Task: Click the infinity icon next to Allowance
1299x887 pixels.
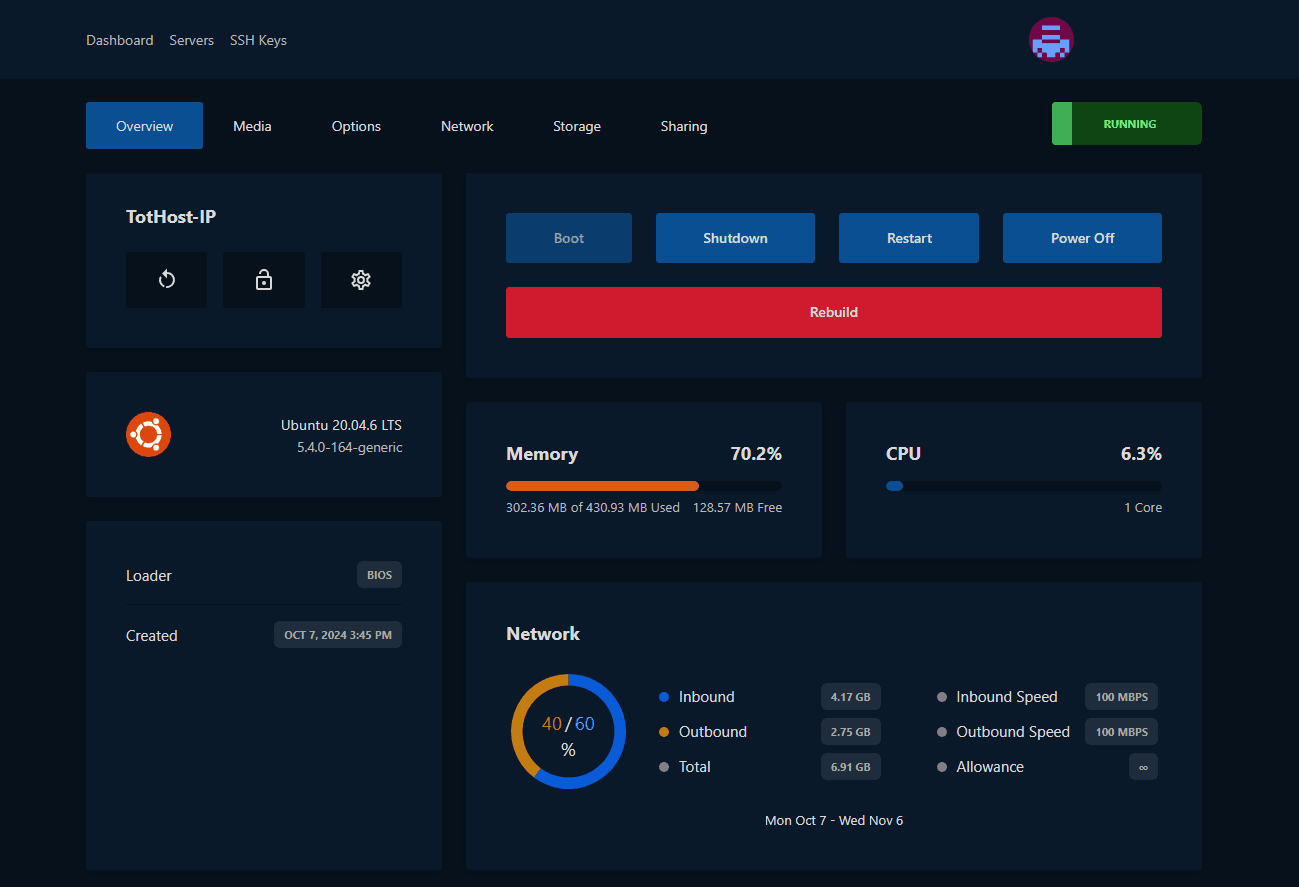Action: pyautogui.click(x=1142, y=766)
